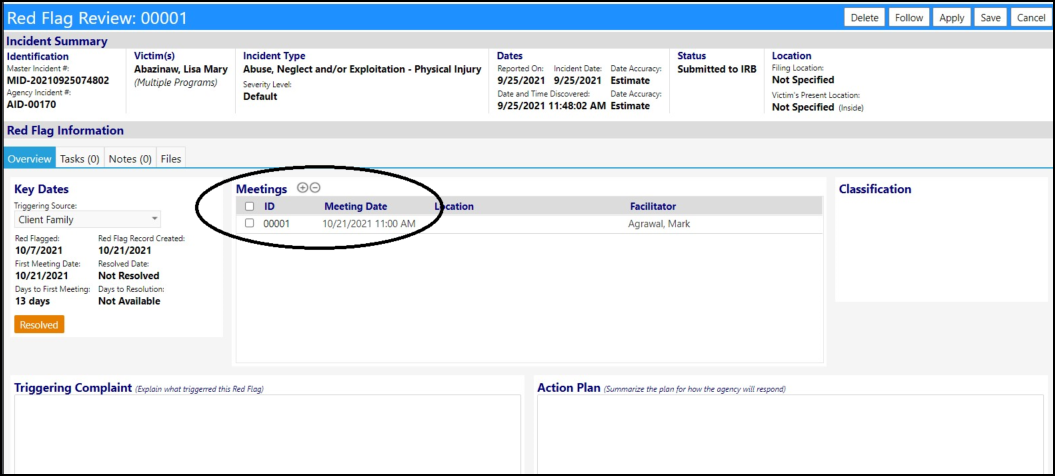
Task: Click the Submitted to IRB status
Action: [717, 69]
